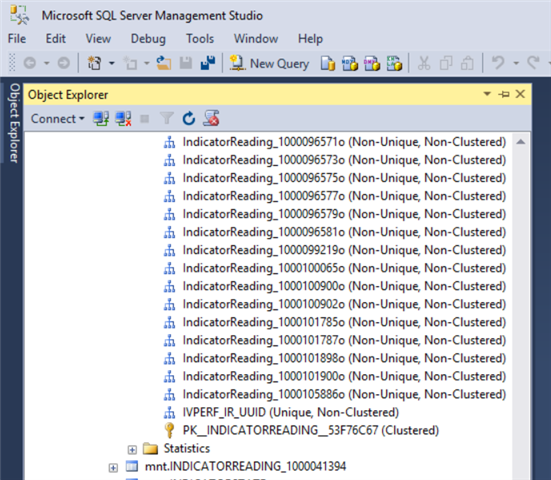551x480 pixels.
Task: Click the Open File folder icon
Action: coord(163,63)
